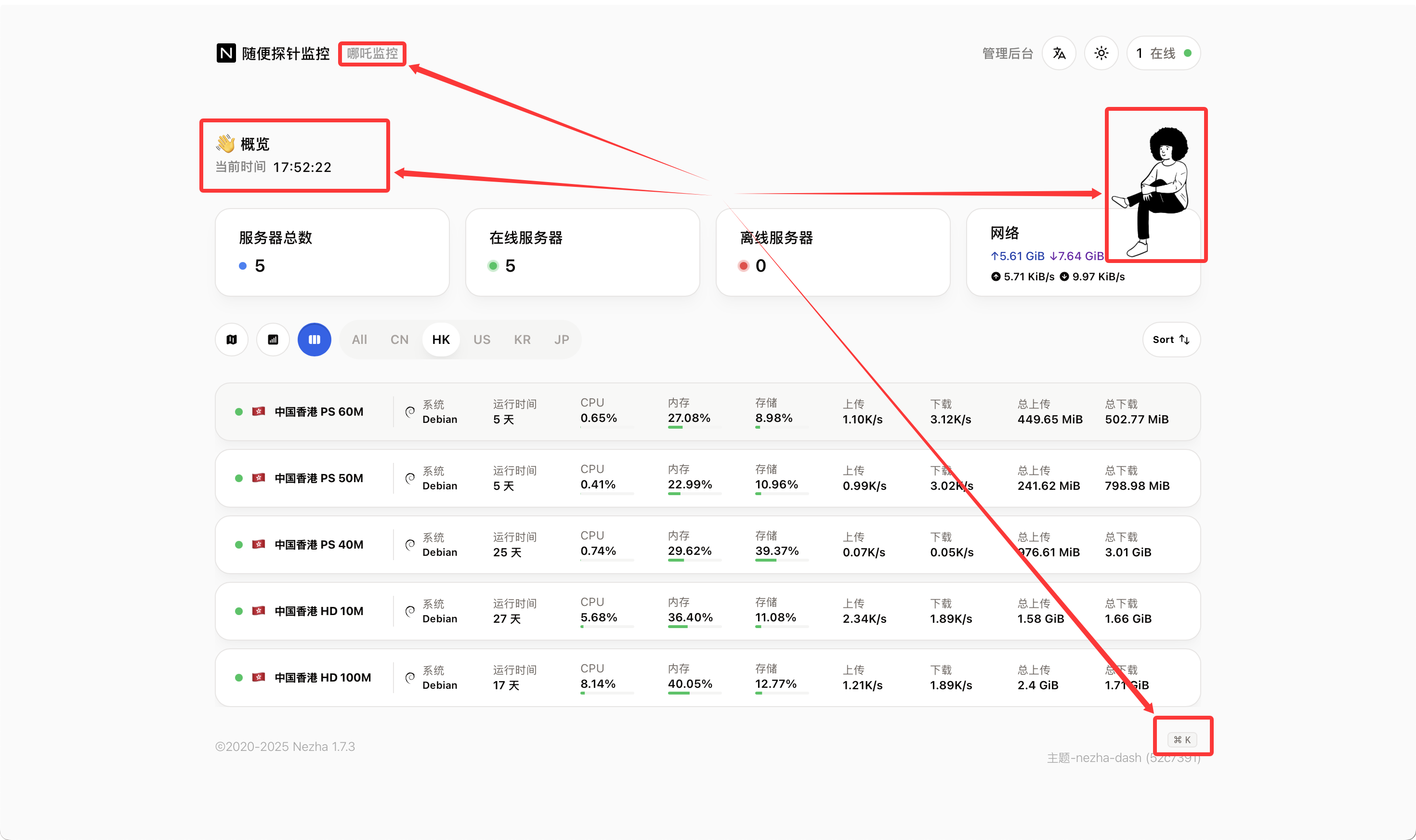1416x840 pixels.
Task: Click the 哪吒监控 link label
Action: [x=372, y=53]
